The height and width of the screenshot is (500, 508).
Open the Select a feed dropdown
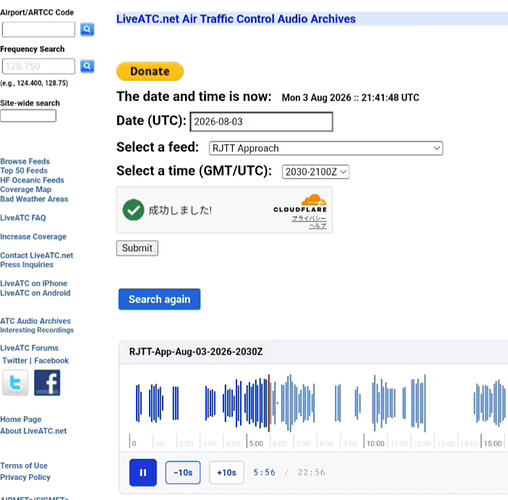326,148
